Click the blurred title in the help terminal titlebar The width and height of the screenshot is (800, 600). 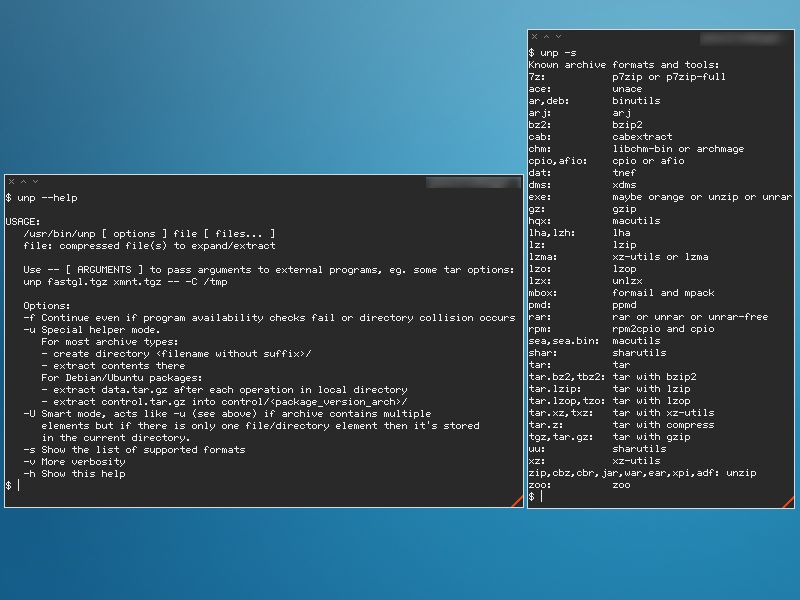pos(473,182)
